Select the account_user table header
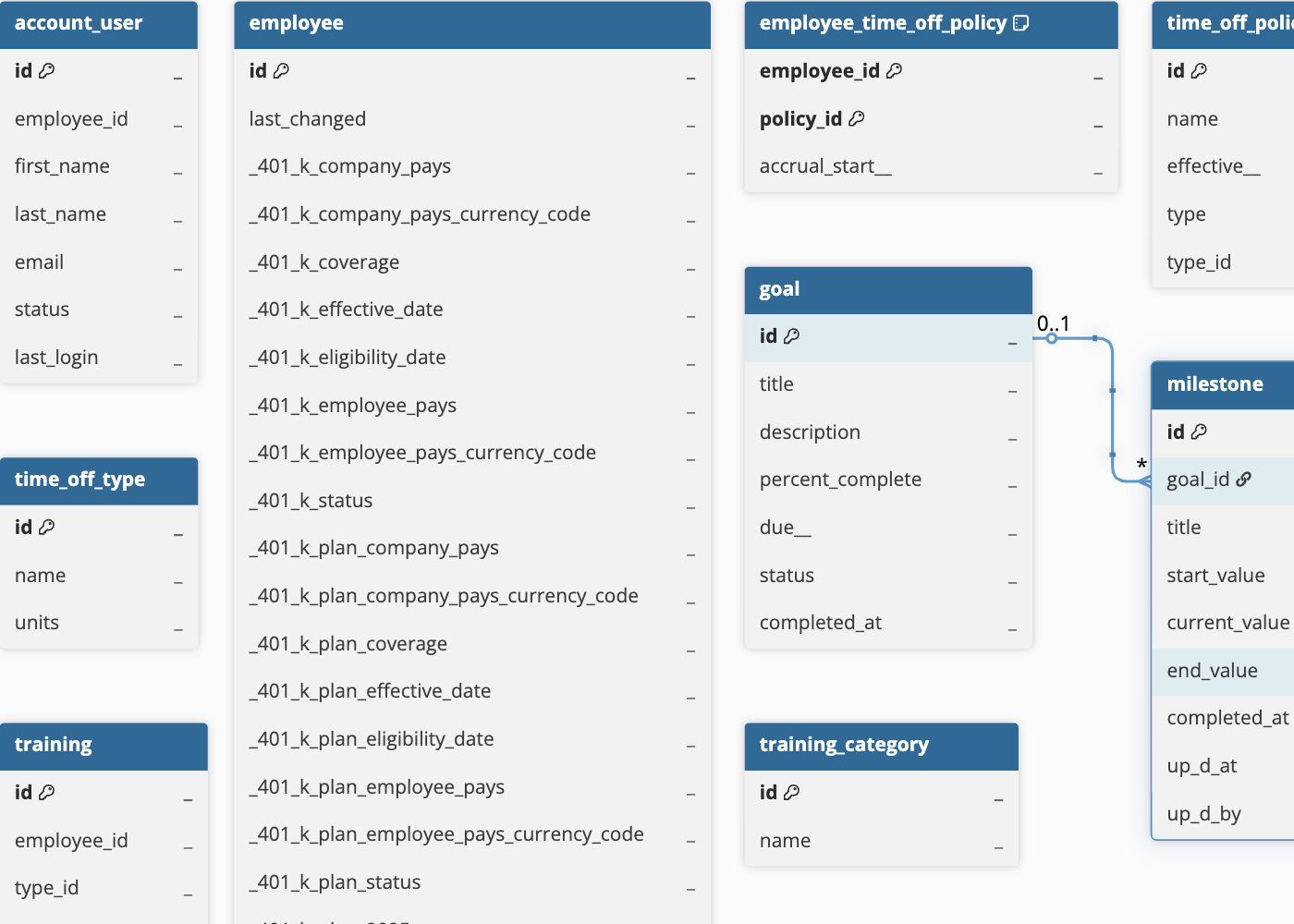 pyautogui.click(x=99, y=24)
